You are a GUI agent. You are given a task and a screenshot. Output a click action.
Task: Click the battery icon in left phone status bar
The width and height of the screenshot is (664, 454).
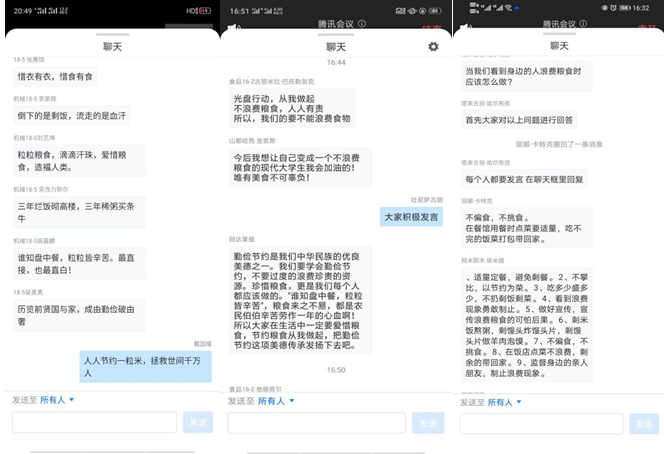tap(204, 9)
